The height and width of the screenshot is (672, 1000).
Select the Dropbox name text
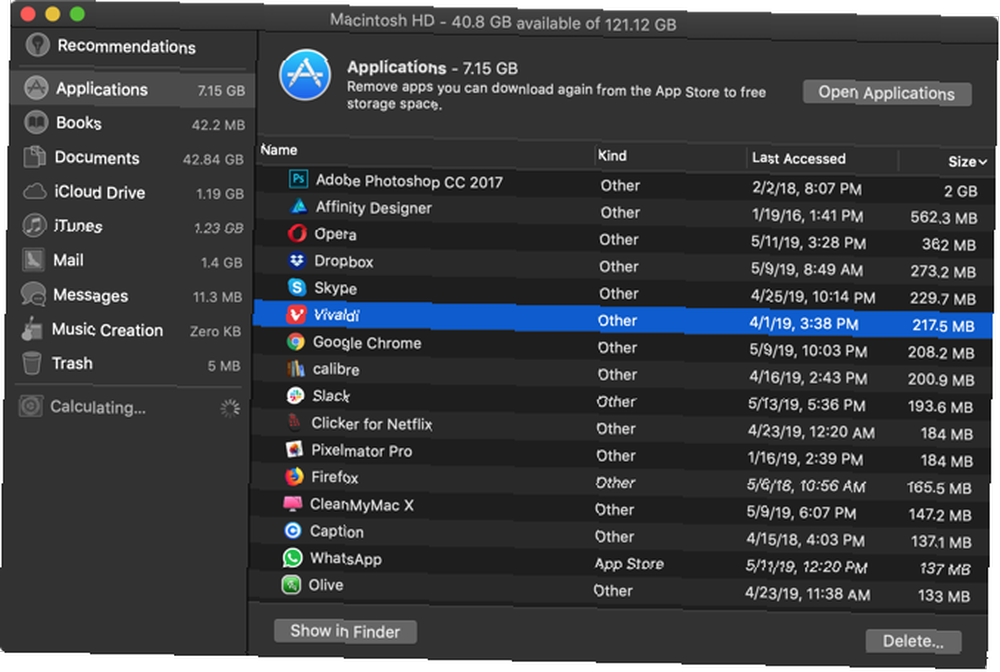(344, 261)
